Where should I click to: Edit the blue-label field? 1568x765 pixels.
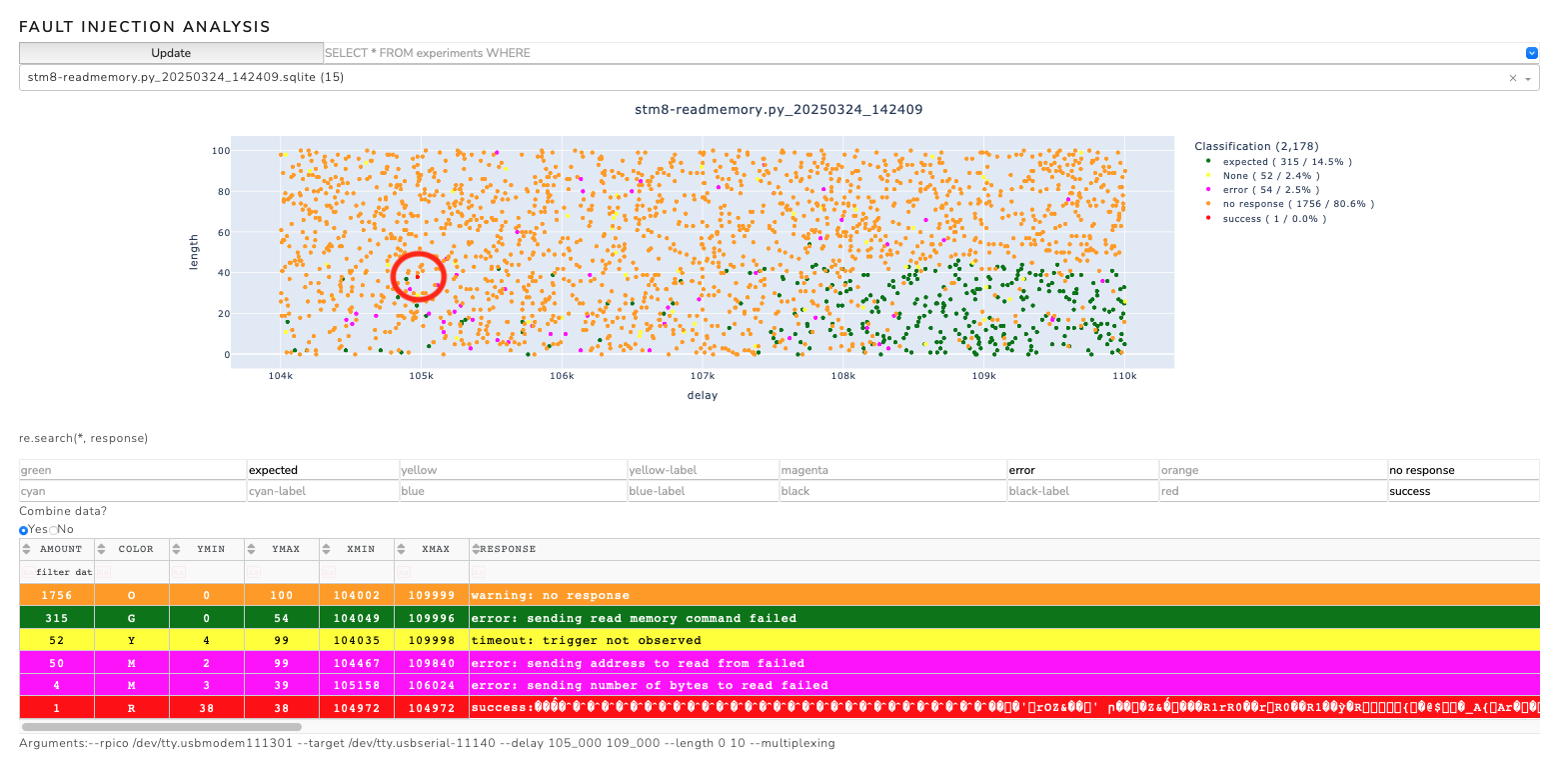[703, 491]
